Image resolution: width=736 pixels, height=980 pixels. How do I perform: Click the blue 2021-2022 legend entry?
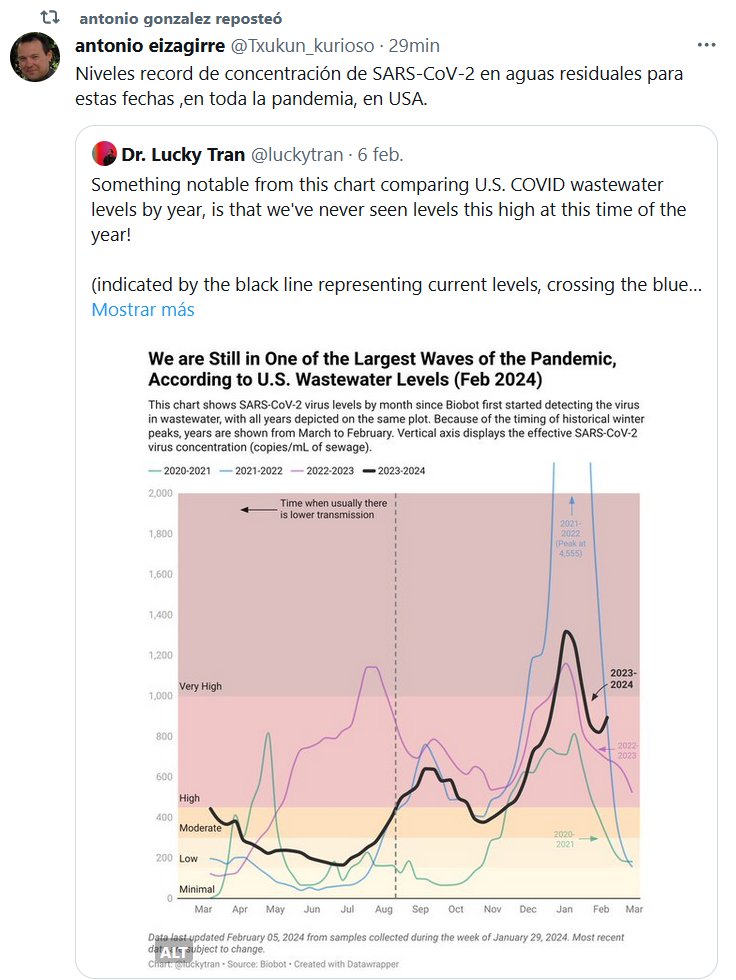point(250,470)
